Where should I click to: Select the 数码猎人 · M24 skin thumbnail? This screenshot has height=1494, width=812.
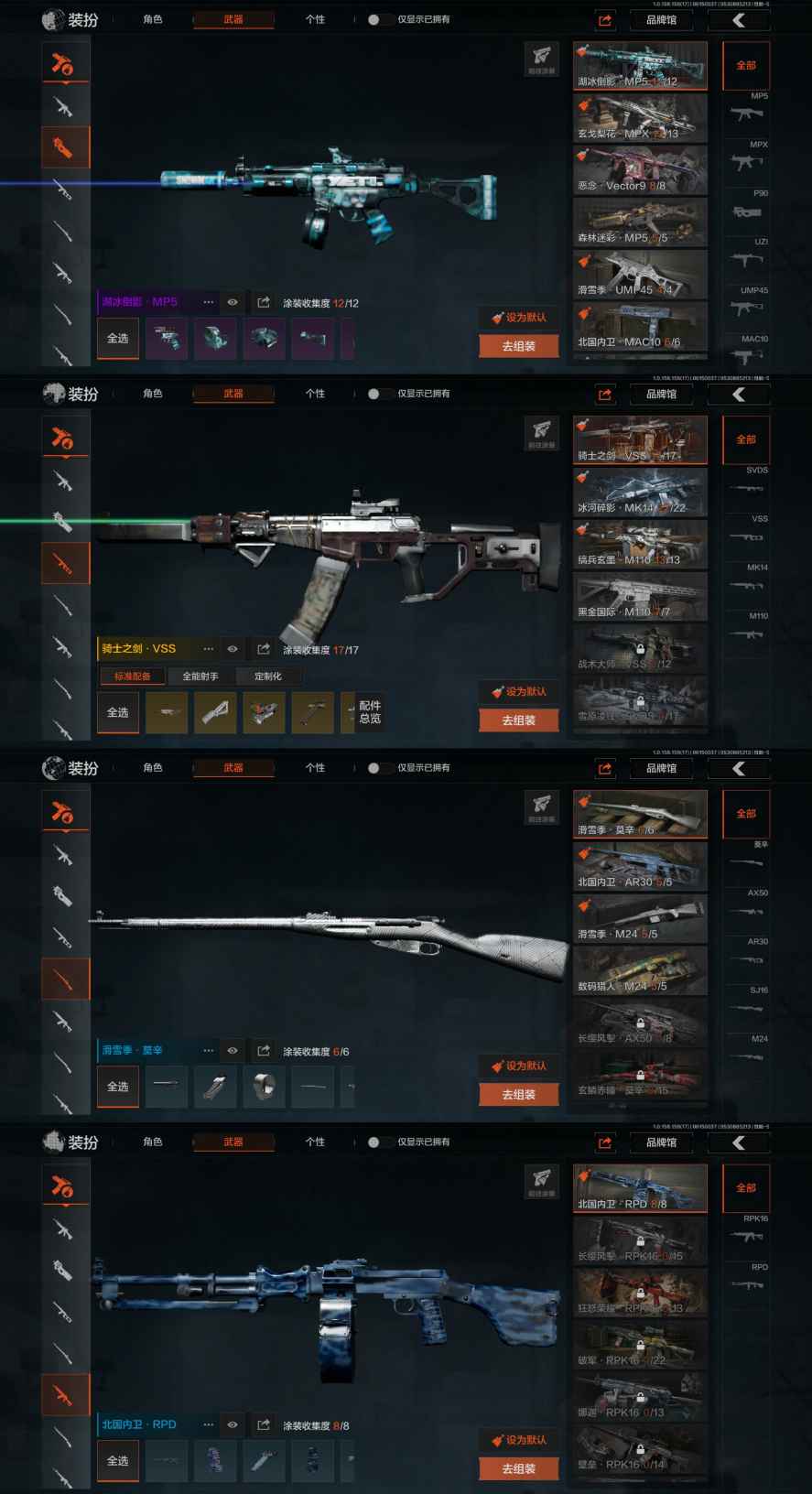tap(641, 970)
